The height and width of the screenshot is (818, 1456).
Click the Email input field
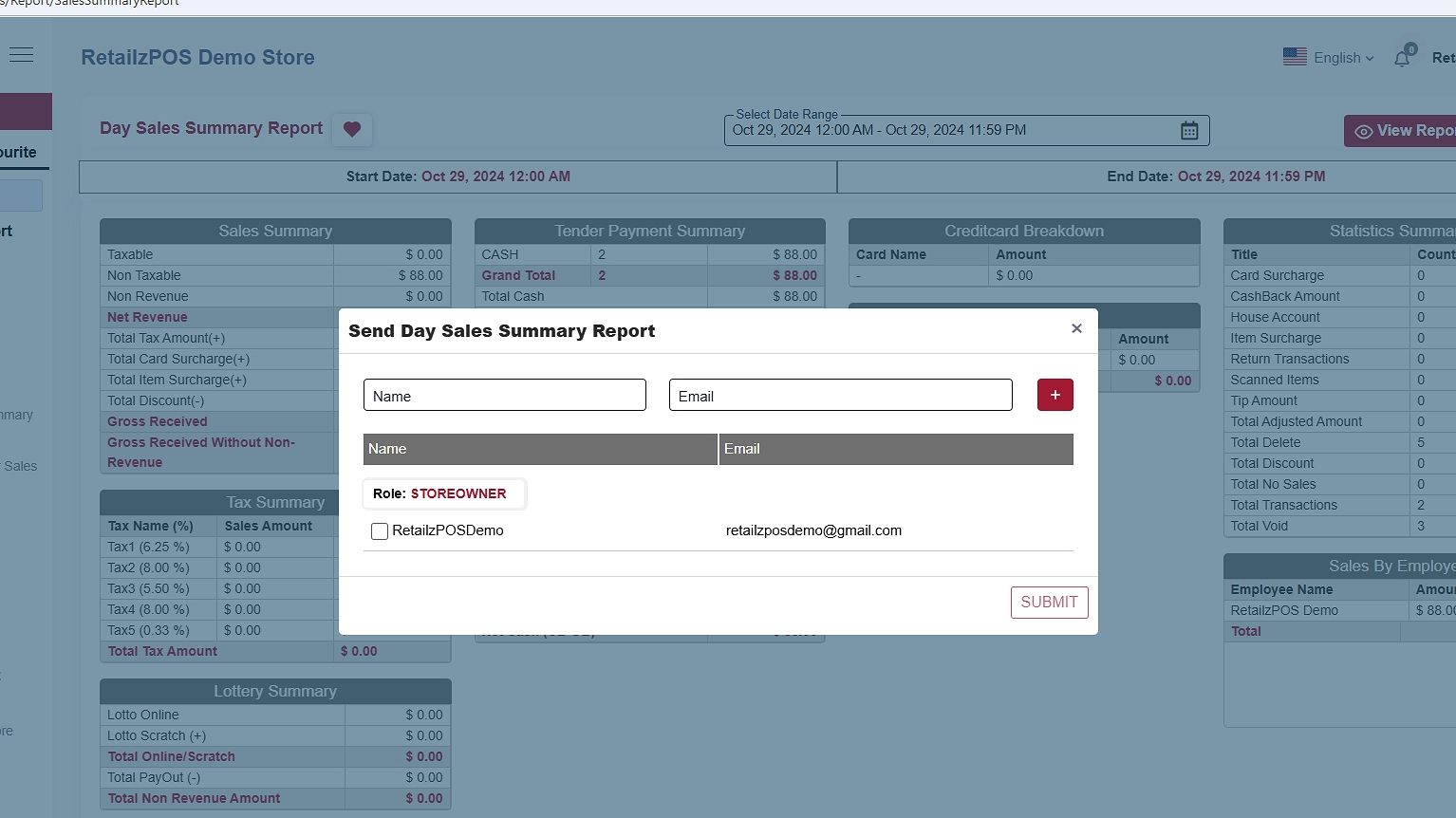click(x=840, y=396)
